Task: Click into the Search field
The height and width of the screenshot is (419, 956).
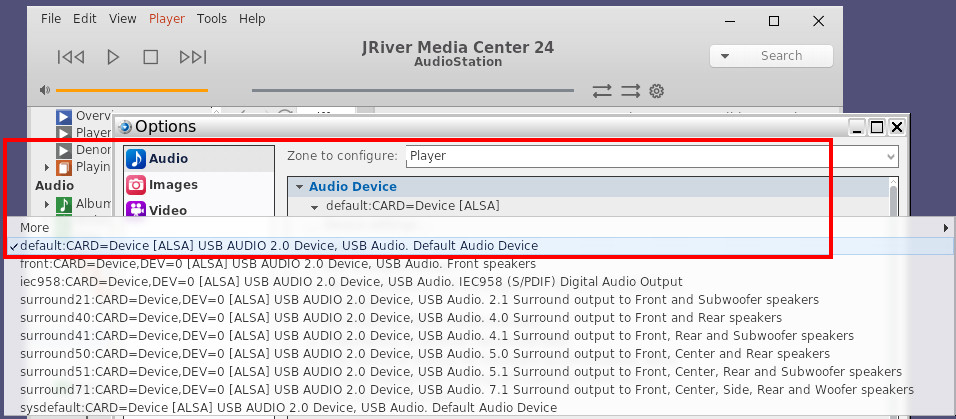Action: [781, 56]
